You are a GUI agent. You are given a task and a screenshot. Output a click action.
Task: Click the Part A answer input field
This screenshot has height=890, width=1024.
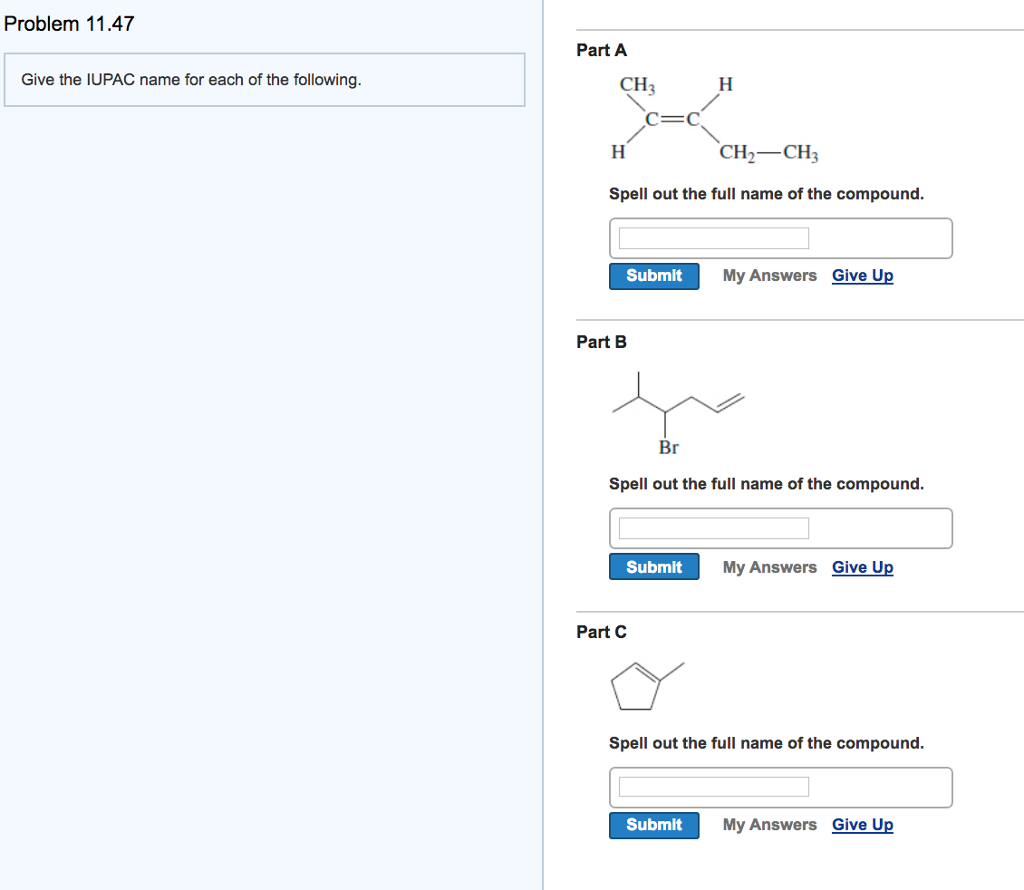click(713, 238)
